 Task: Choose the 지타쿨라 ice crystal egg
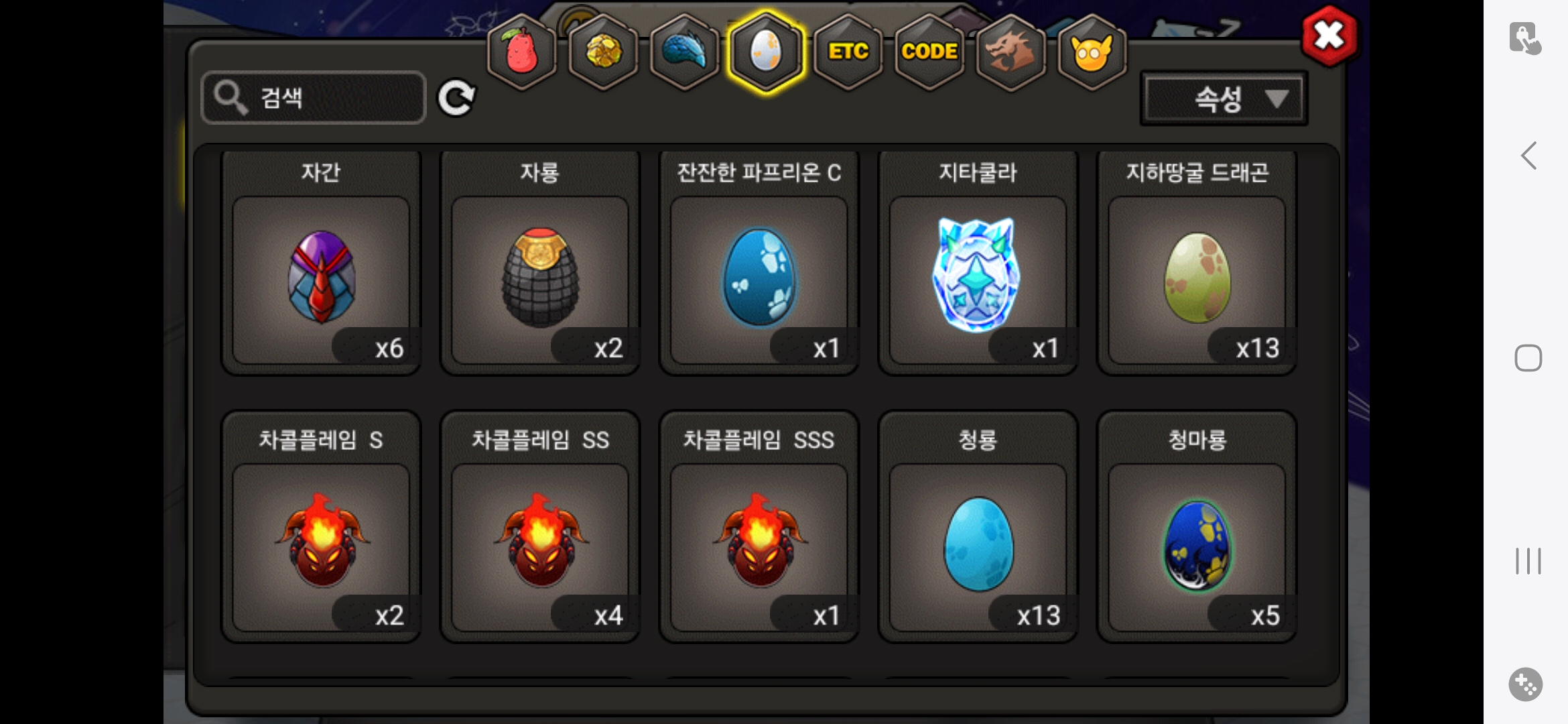[978, 263]
